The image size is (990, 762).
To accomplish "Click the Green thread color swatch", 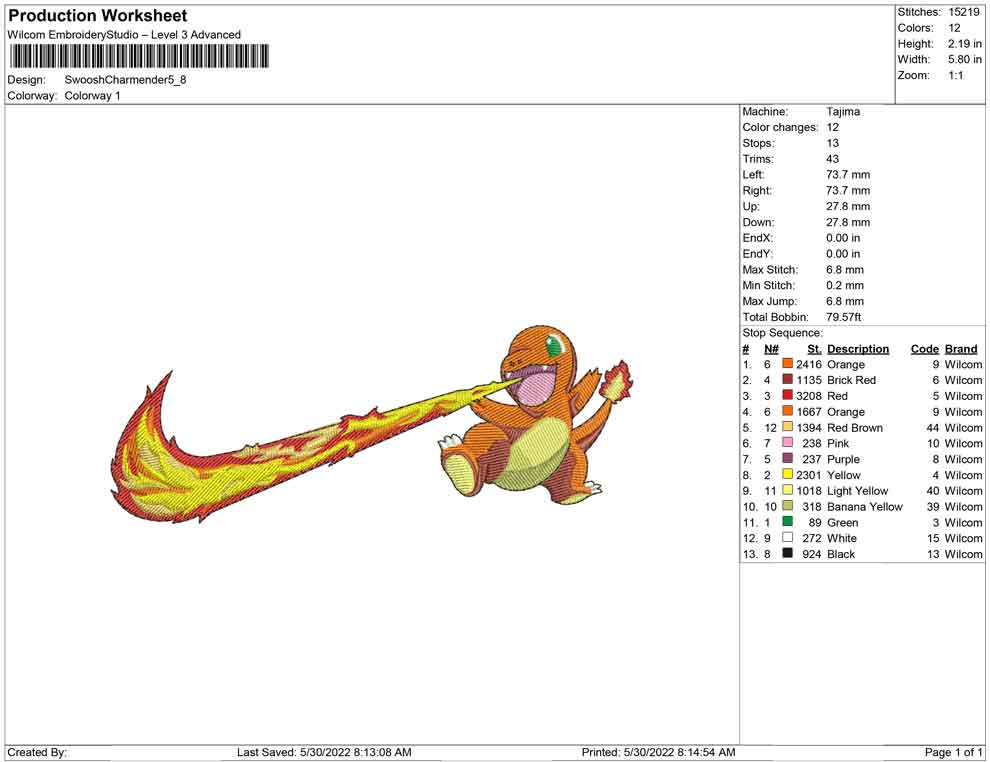I will coord(788,522).
